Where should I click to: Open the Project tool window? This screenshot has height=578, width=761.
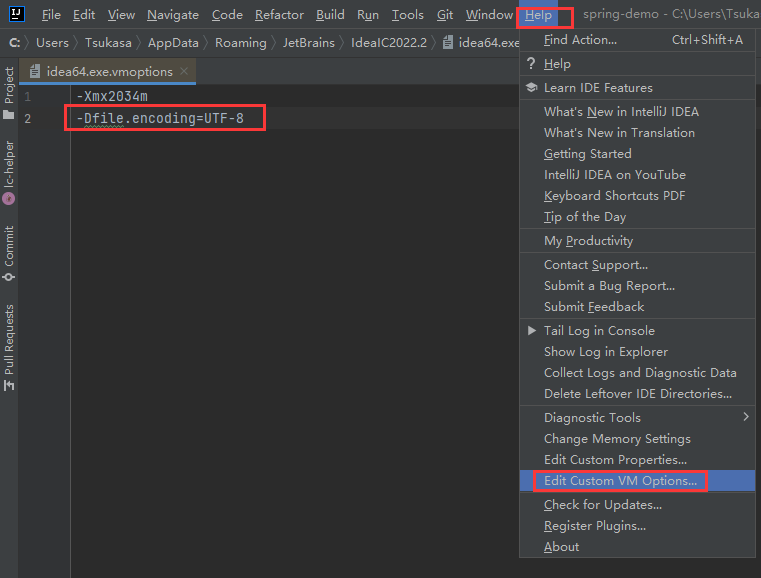point(9,93)
